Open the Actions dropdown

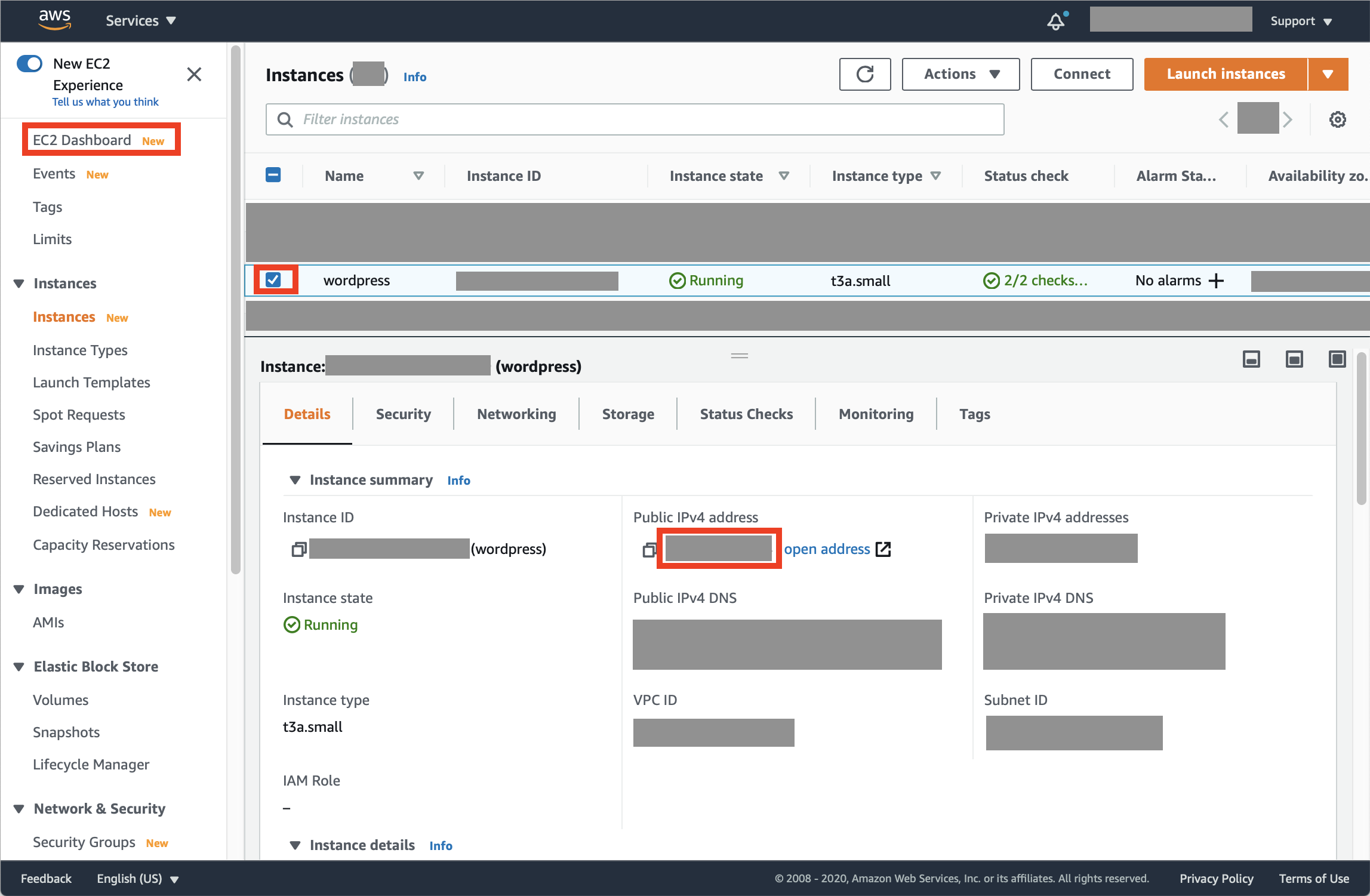point(960,74)
